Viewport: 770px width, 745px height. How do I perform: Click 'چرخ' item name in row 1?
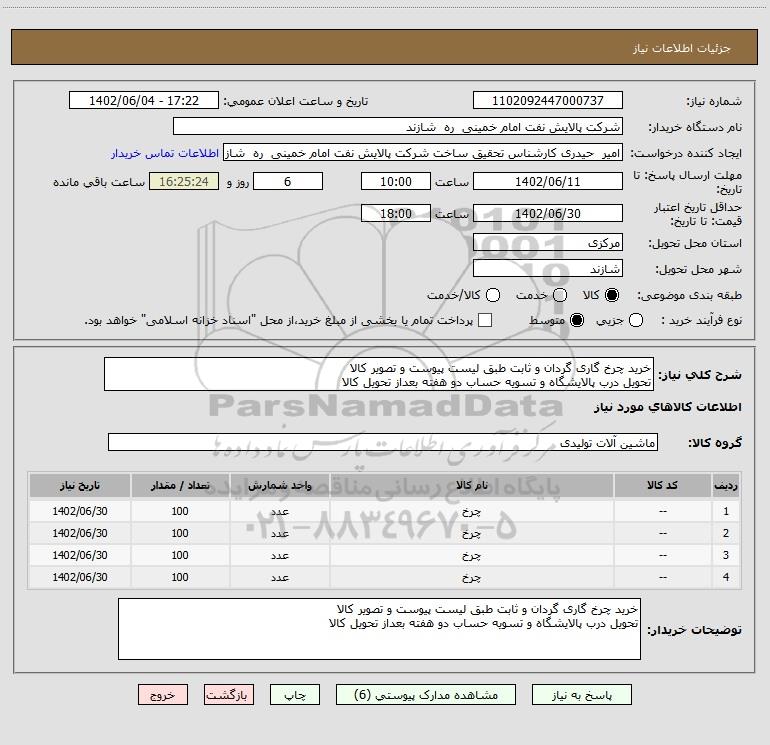[471, 511]
